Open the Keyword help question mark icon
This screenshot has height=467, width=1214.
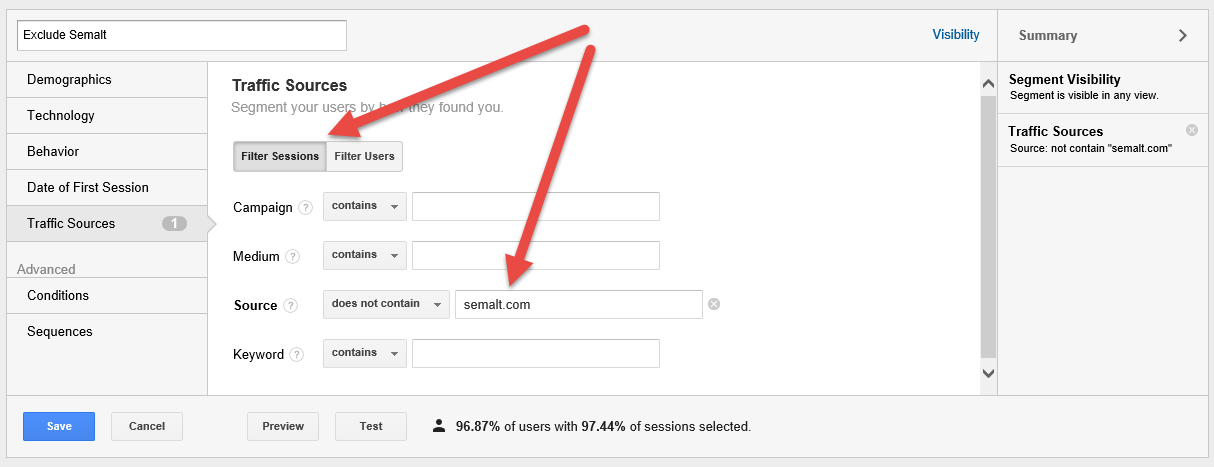tap(297, 355)
